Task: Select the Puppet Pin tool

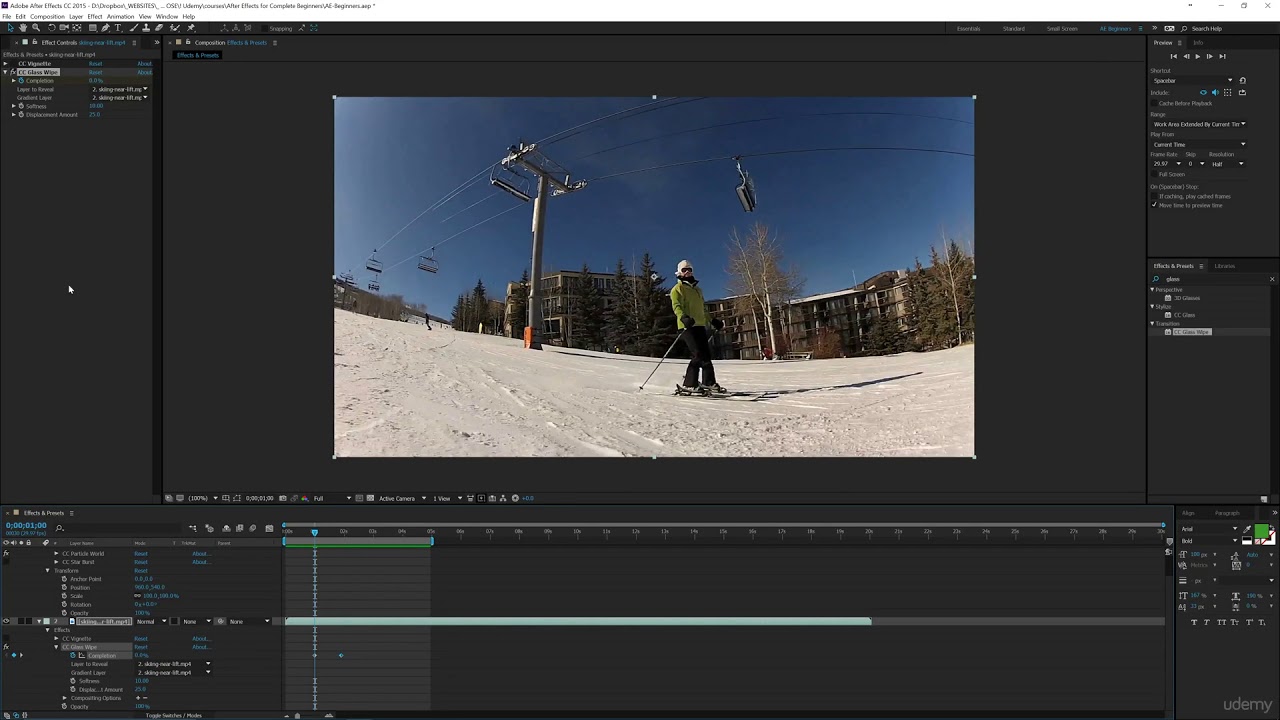Action: click(191, 28)
